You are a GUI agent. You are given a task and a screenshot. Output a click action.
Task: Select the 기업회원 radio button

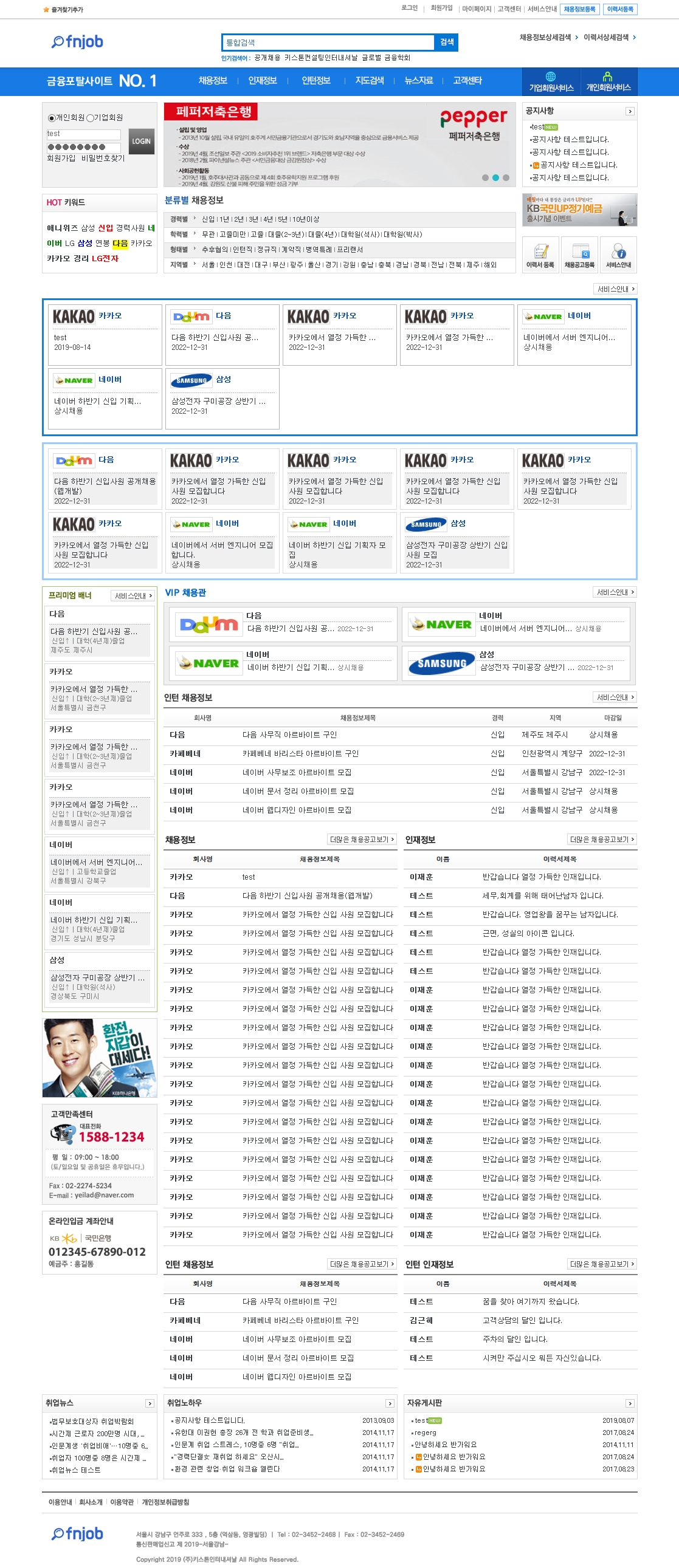click(x=89, y=118)
